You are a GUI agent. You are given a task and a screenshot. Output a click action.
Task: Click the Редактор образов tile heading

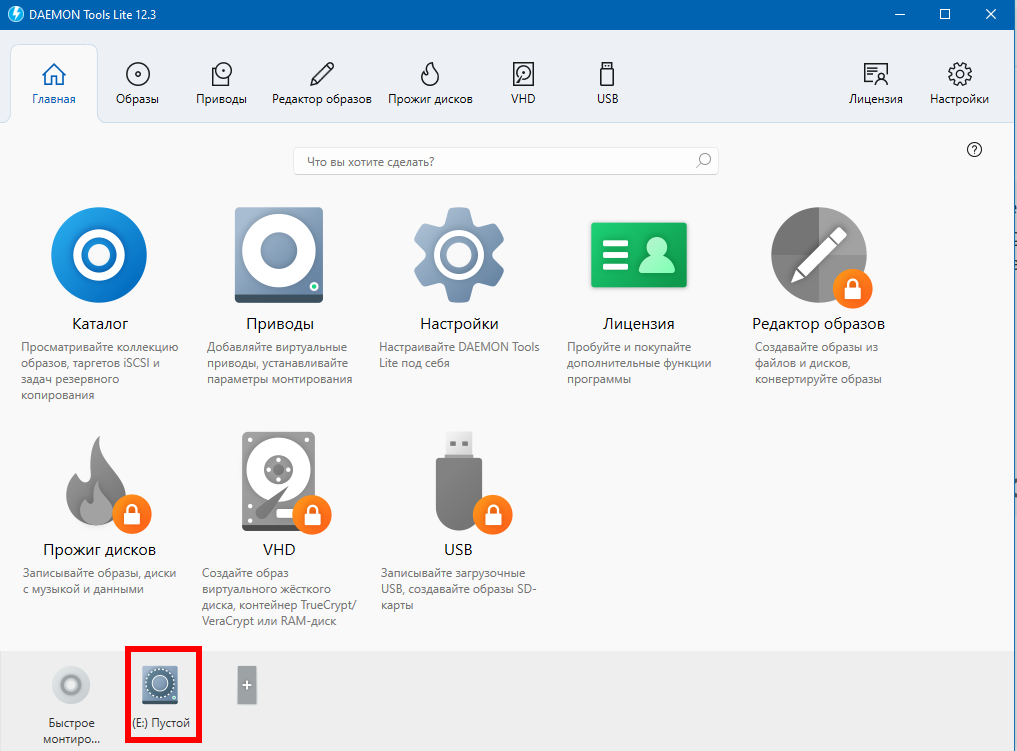(x=819, y=324)
